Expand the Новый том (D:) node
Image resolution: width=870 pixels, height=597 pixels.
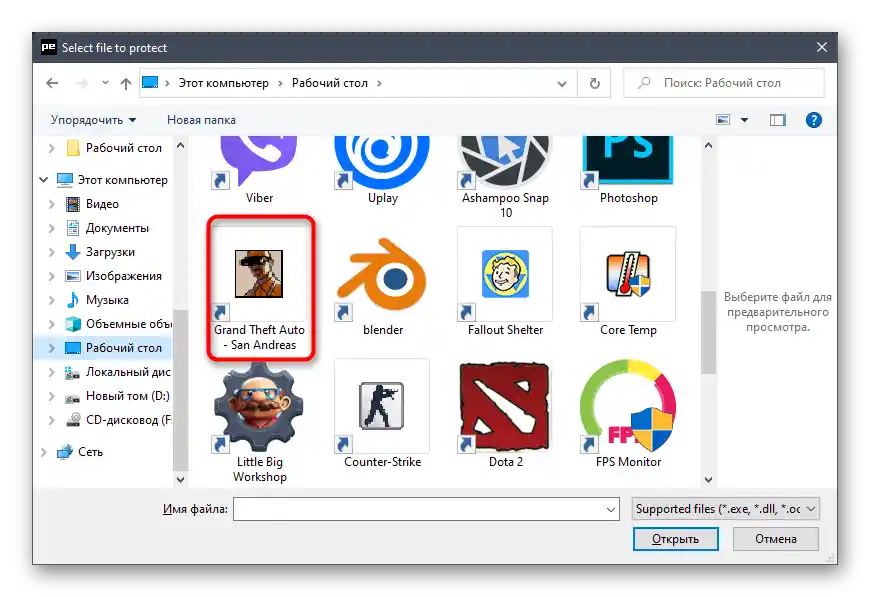coord(52,396)
